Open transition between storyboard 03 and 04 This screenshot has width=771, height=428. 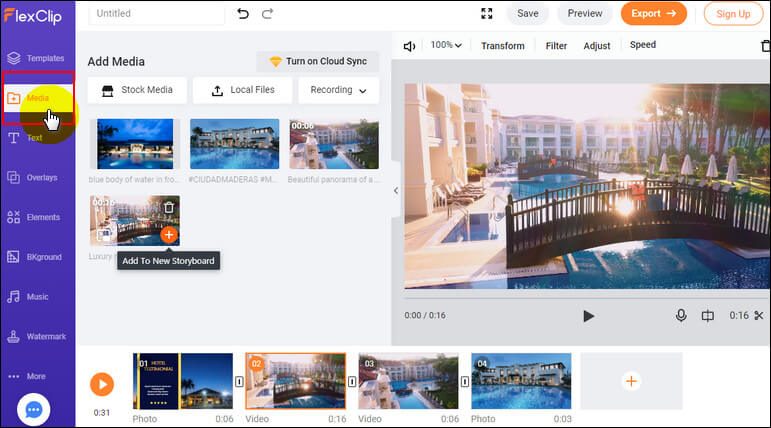(465, 381)
